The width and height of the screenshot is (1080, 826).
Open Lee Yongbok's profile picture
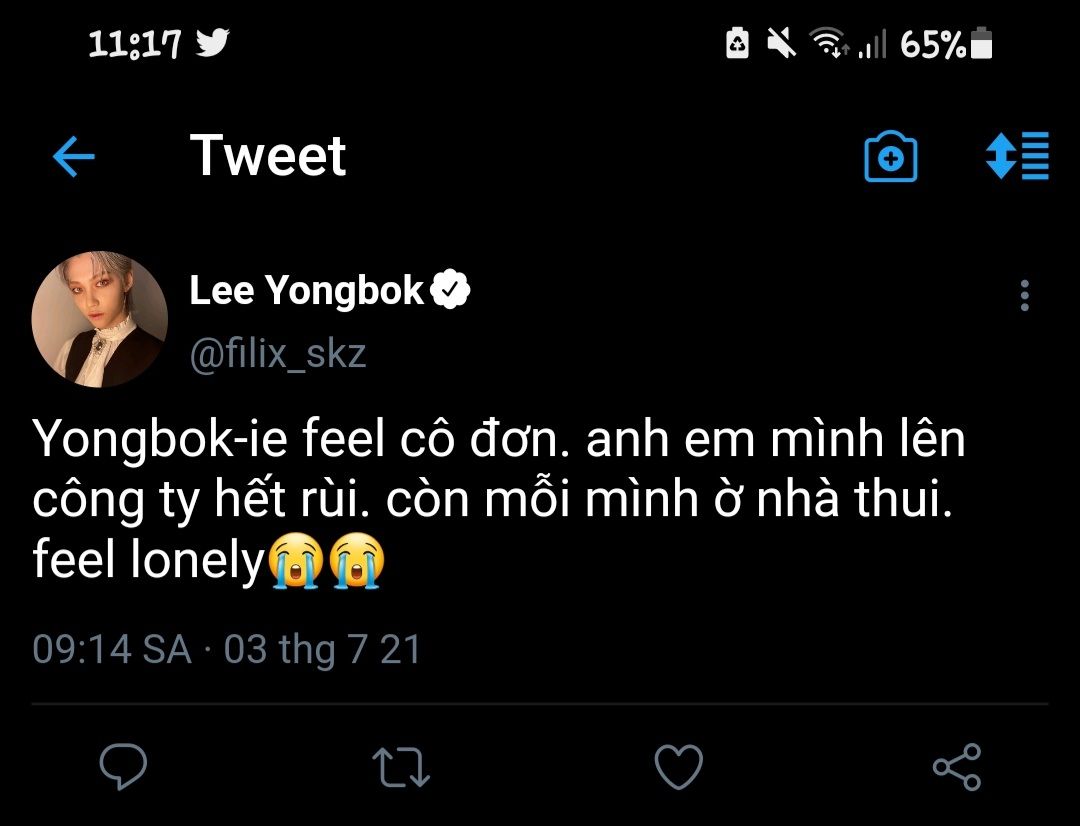[x=100, y=319]
